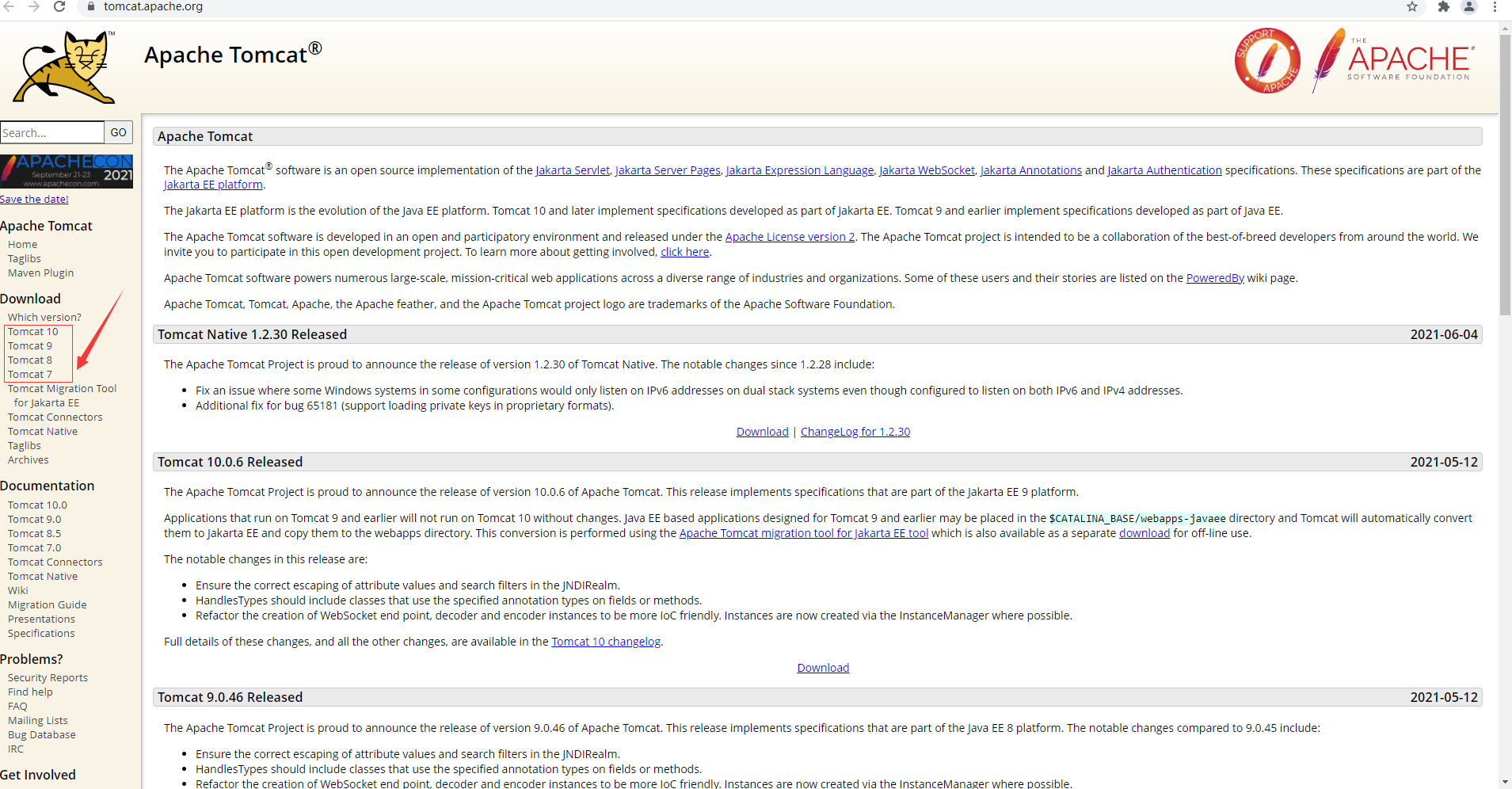Open Tomcat 9 download page
The width and height of the screenshot is (1512, 789).
point(30,346)
